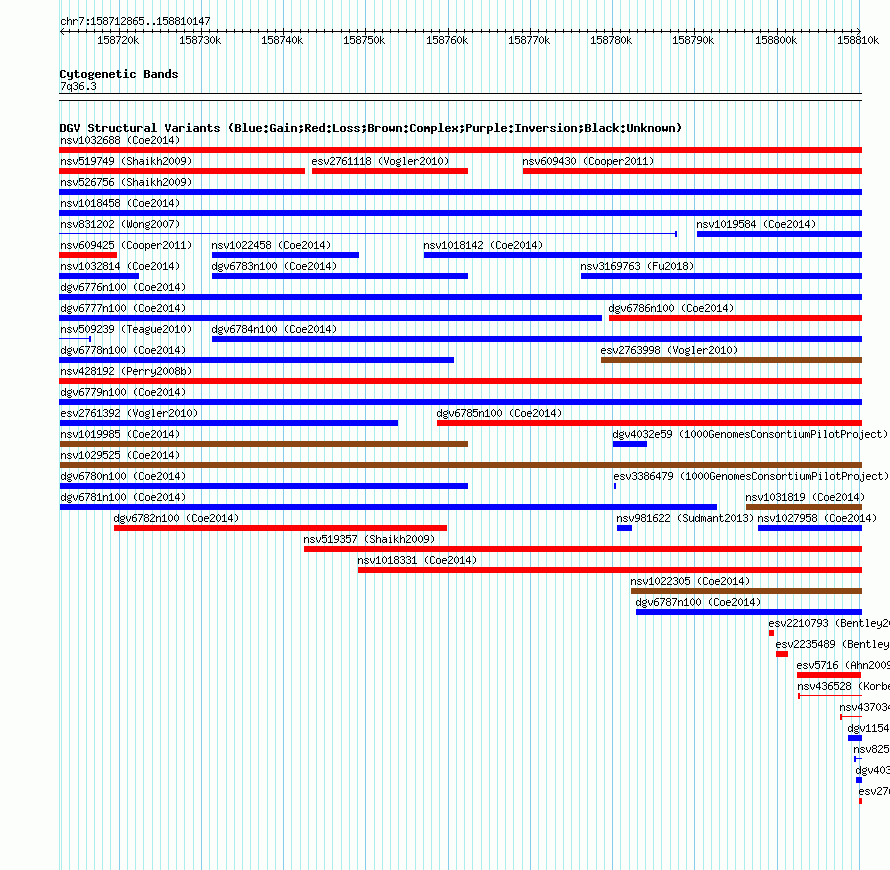Open nsv436528 variant label
The height and width of the screenshot is (870, 890).
pos(843,686)
